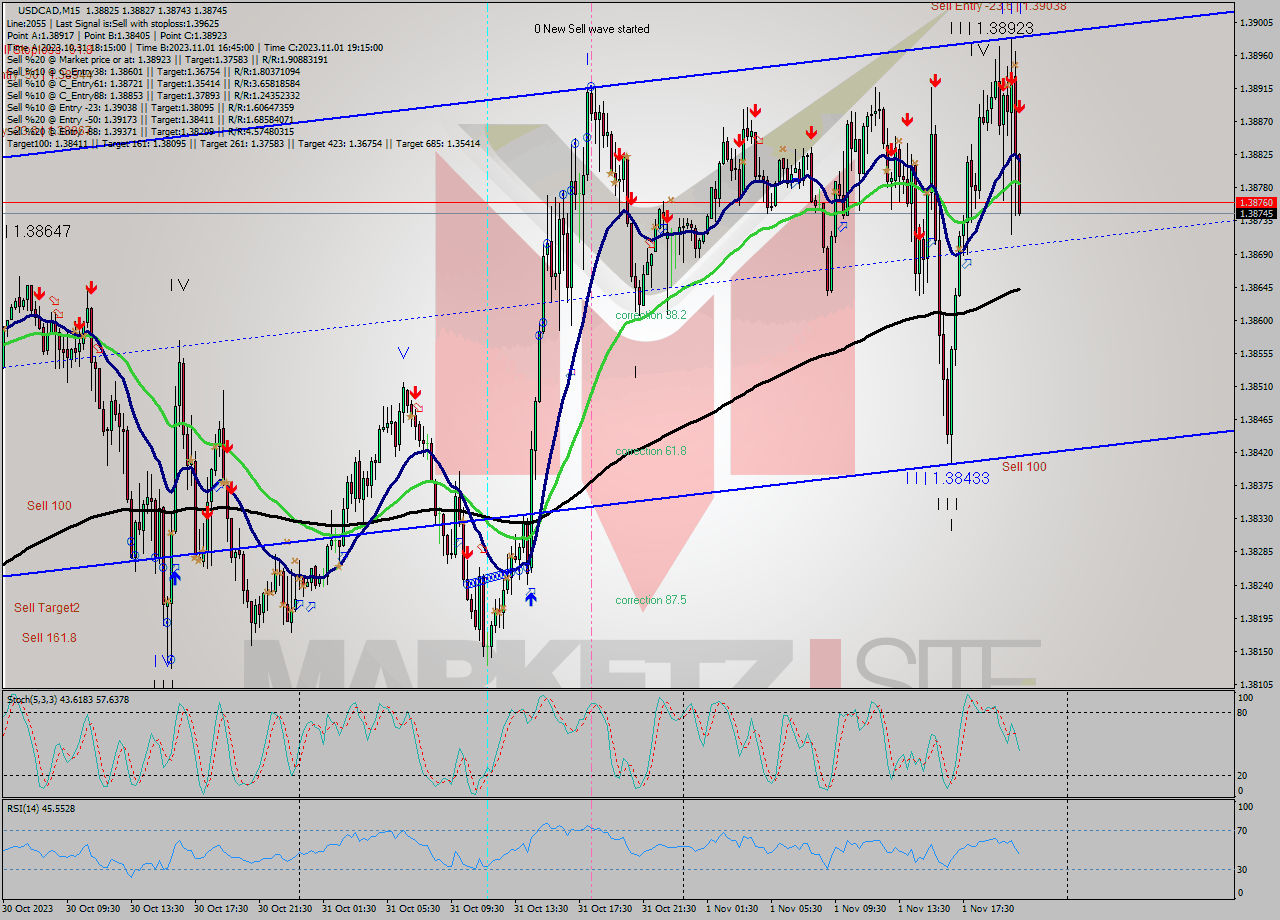Click the RSI 30 level label
Viewport: 1280px width, 920px height.
(1244, 869)
